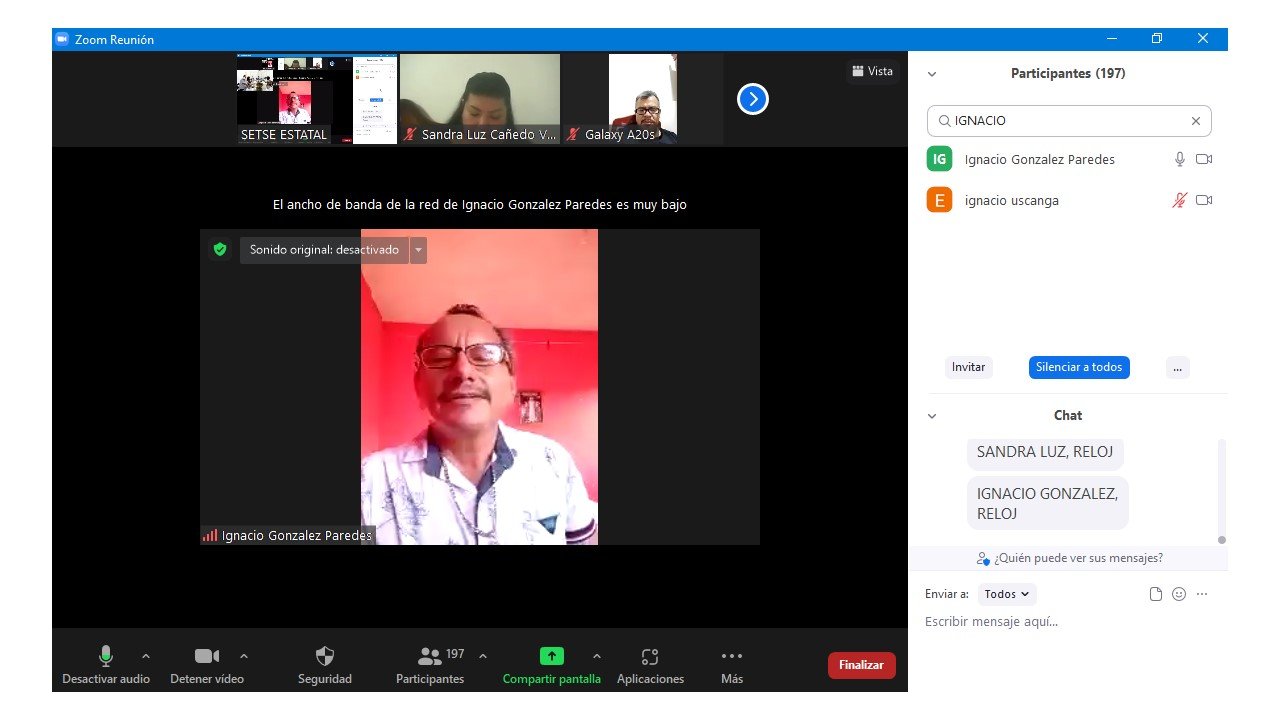Click the file attachment icon in chat

click(1156, 594)
